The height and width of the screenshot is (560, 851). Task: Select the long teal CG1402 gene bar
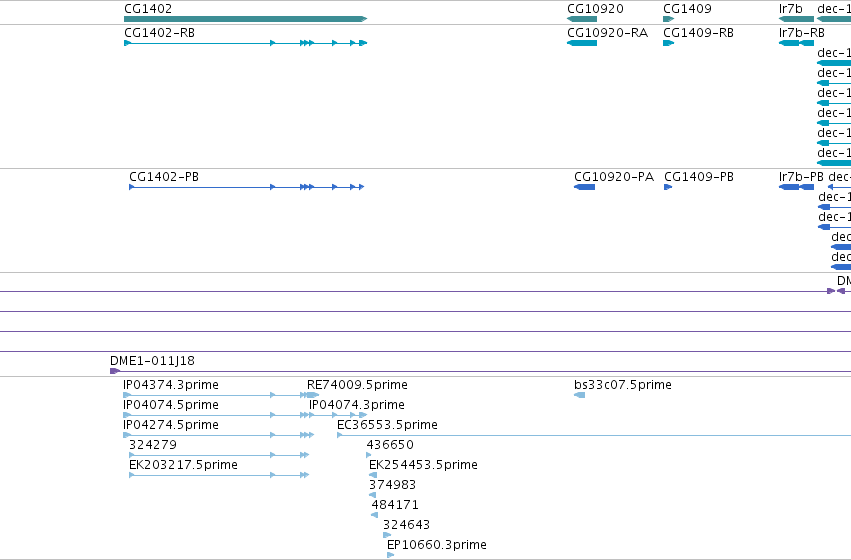click(x=246, y=19)
